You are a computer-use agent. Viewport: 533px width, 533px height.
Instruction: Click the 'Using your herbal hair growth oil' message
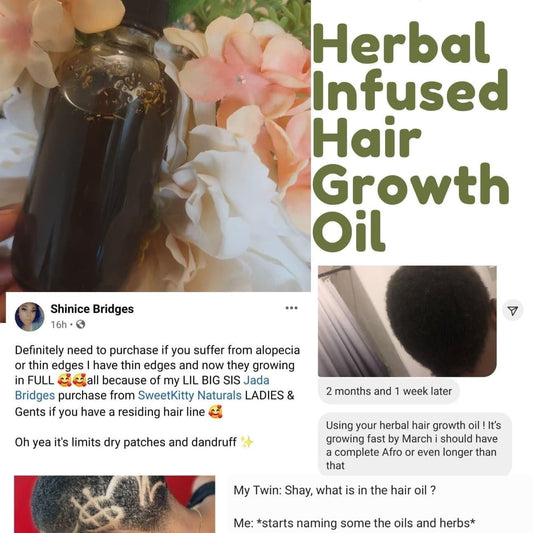(x=415, y=445)
